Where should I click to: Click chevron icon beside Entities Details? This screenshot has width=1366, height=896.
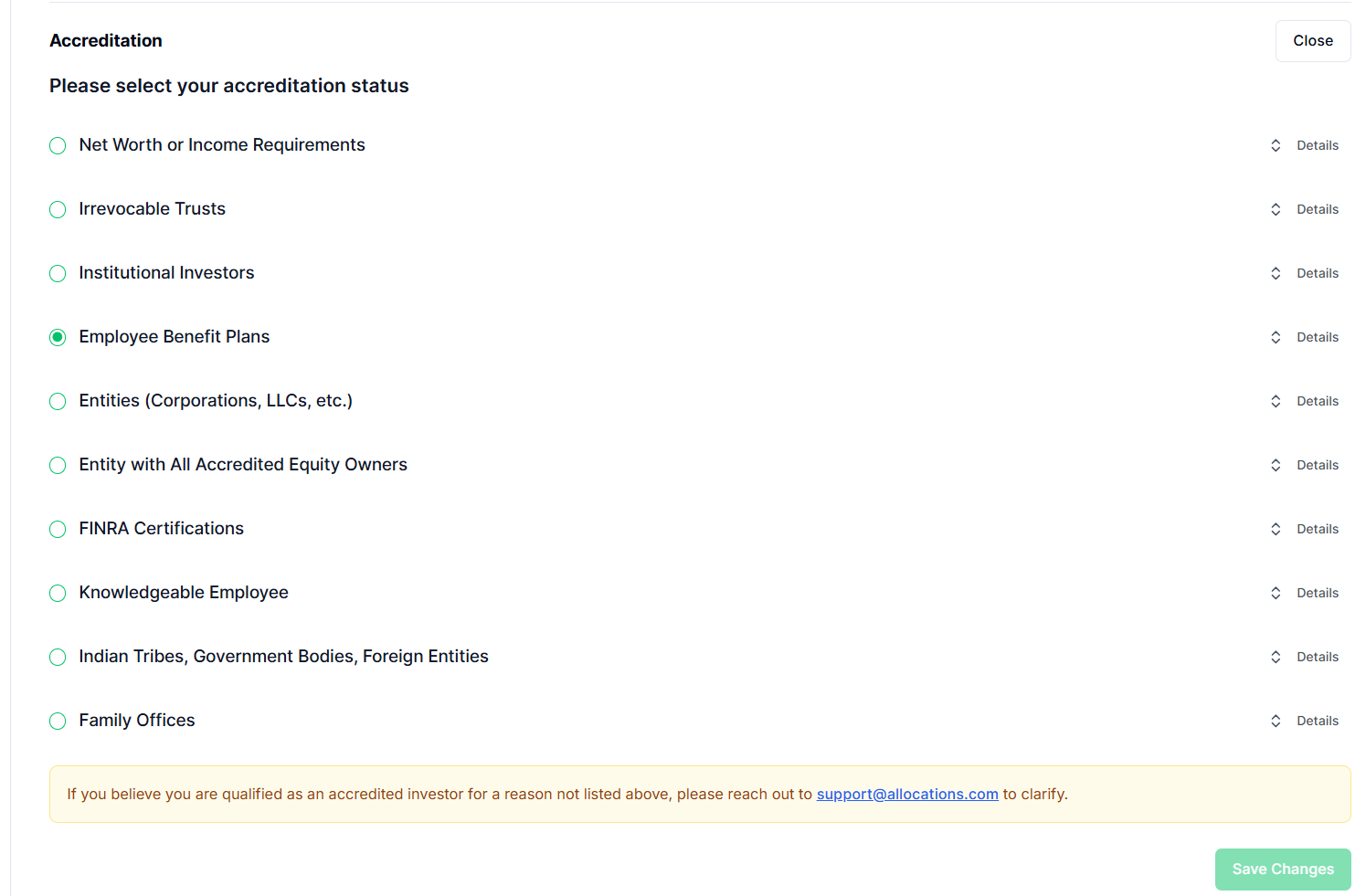1276,402
